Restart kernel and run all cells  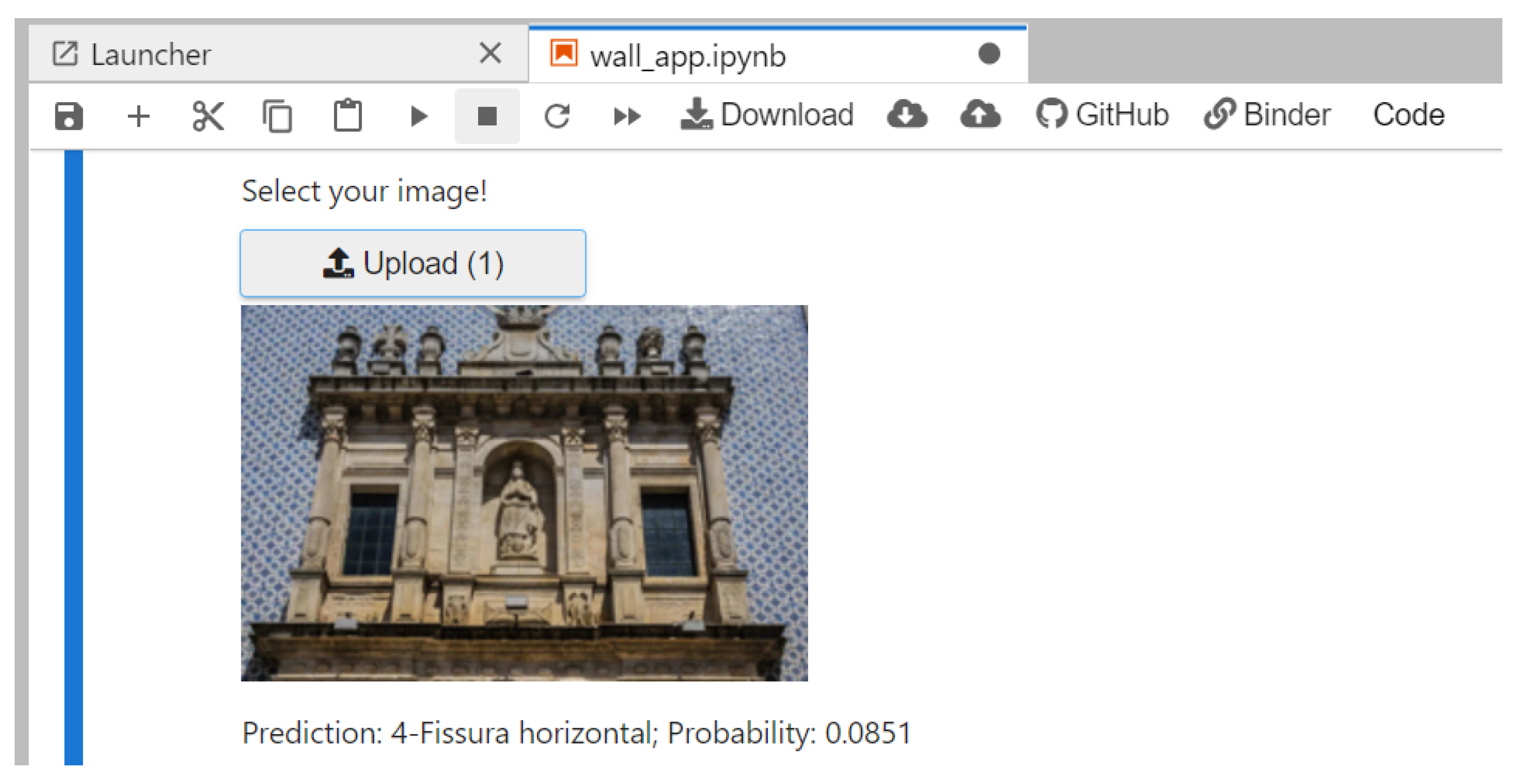tap(626, 116)
